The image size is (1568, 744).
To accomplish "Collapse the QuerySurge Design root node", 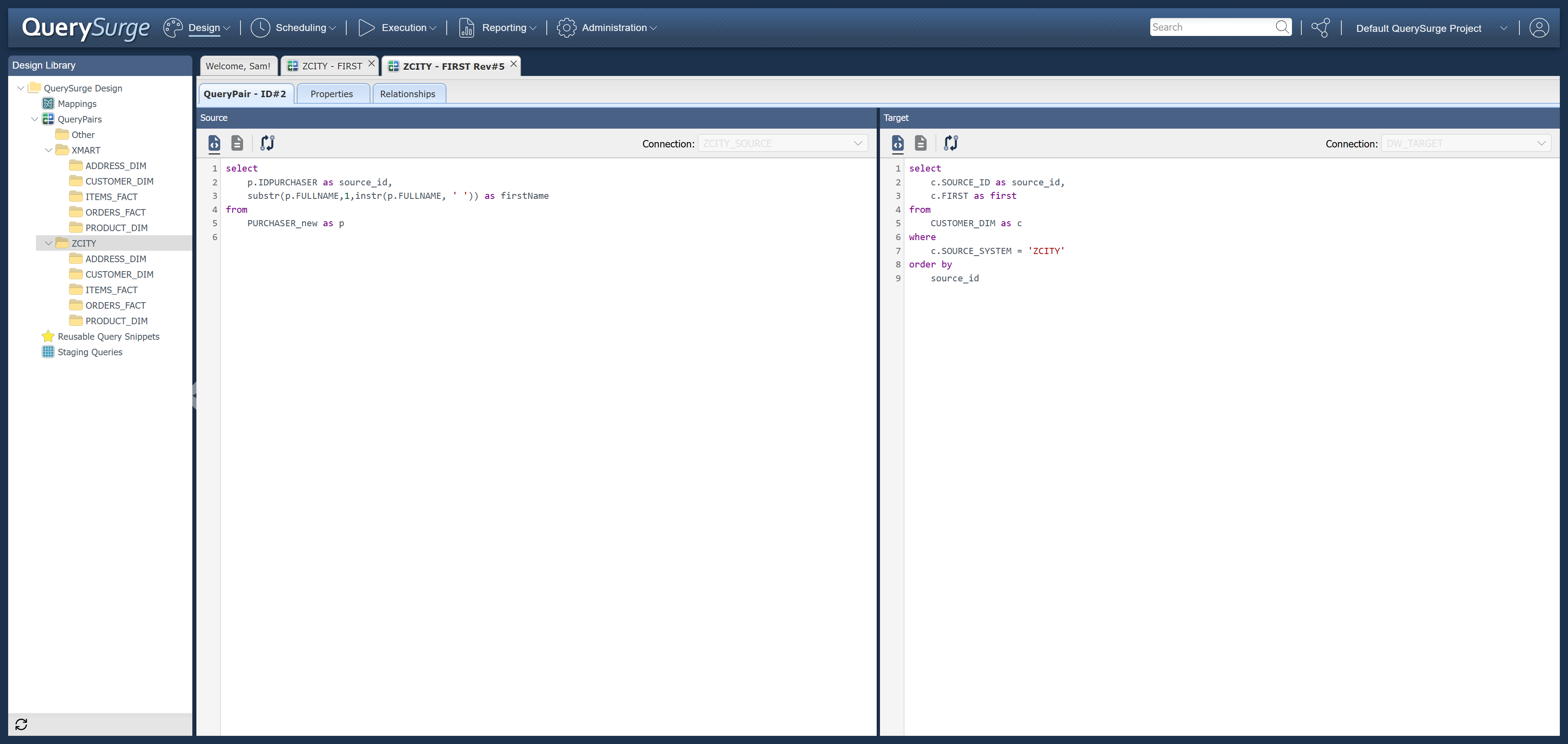I will coord(21,88).
